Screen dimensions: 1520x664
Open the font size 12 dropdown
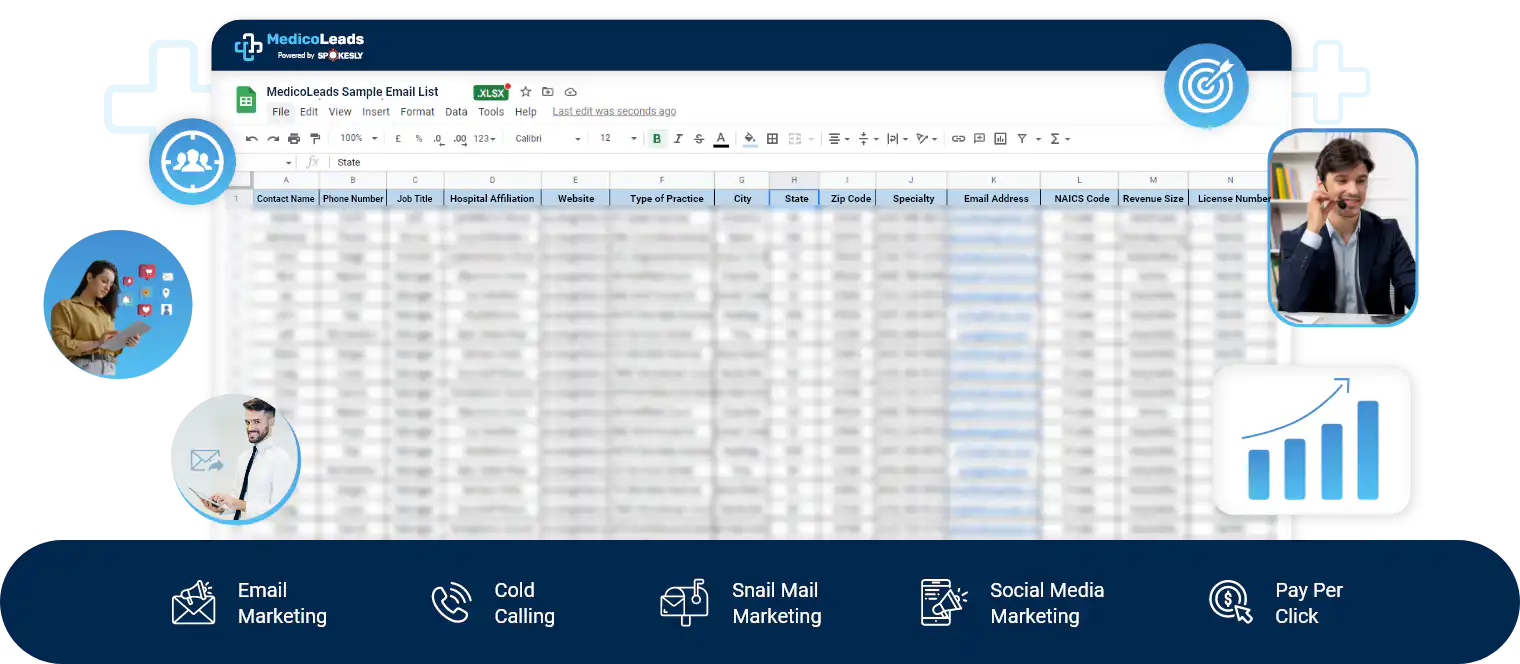pyautogui.click(x=618, y=138)
